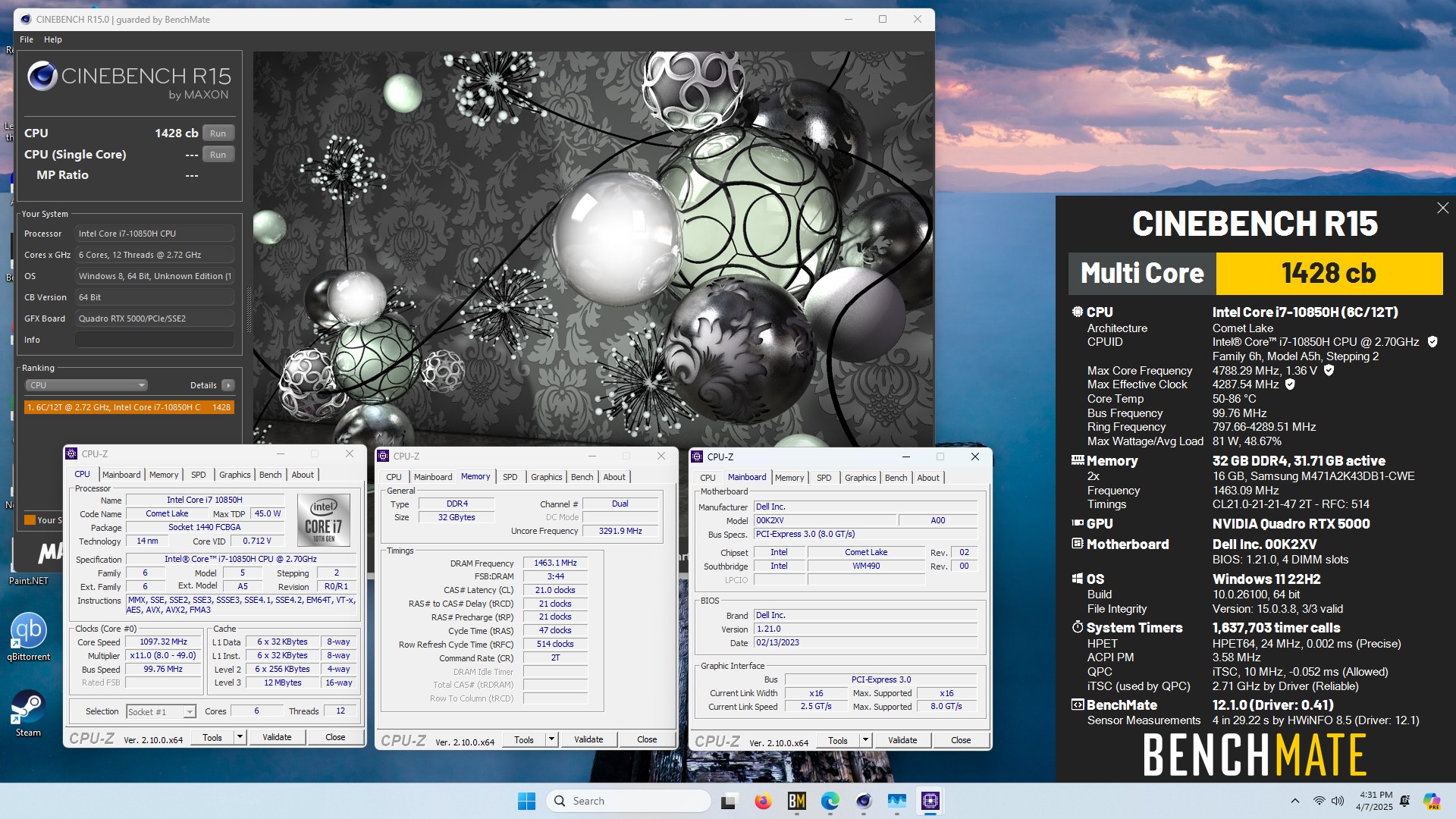Open Microsoft Edge from the taskbar
Image resolution: width=1456 pixels, height=819 pixels.
(x=830, y=801)
